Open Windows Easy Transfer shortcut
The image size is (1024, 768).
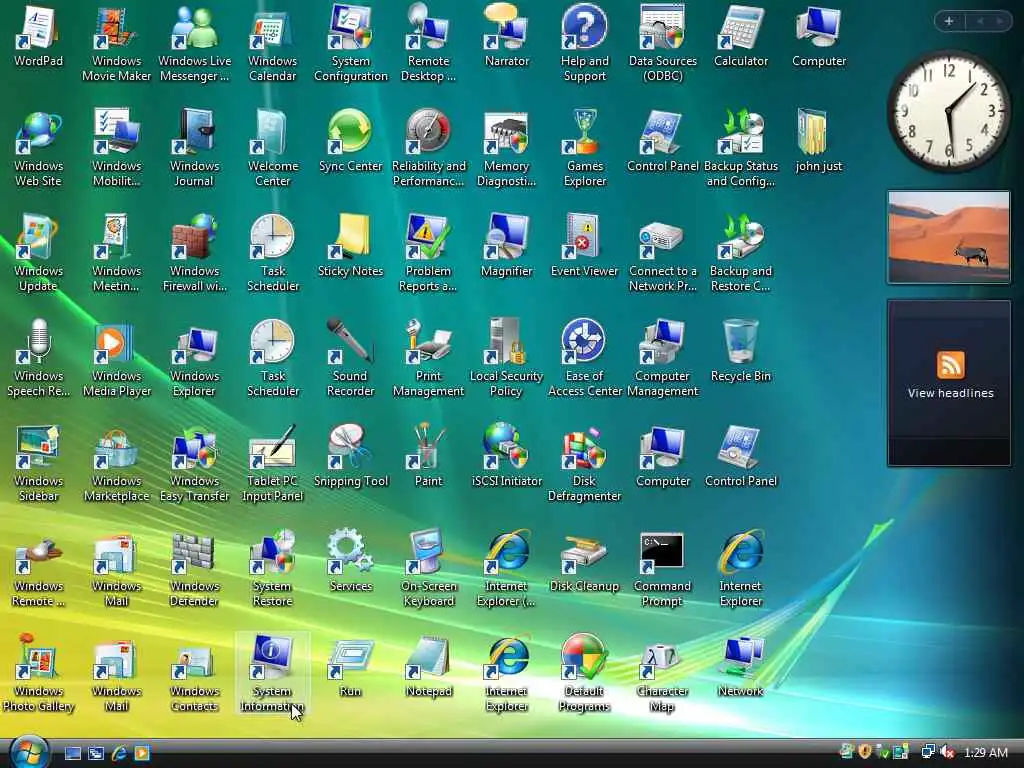pyautogui.click(x=195, y=464)
